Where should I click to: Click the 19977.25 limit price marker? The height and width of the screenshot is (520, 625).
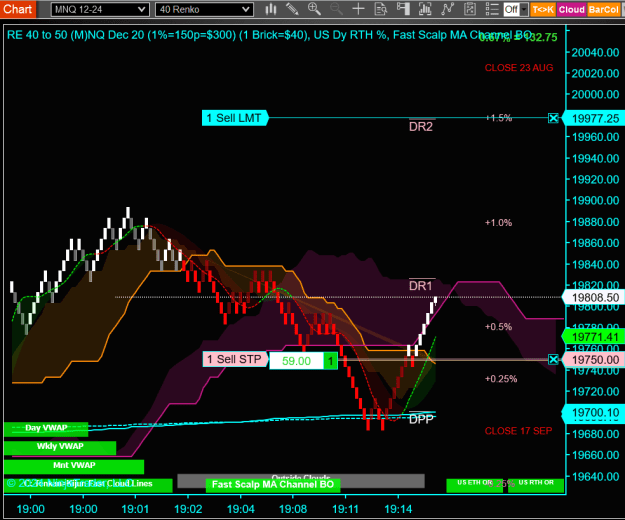[594, 118]
